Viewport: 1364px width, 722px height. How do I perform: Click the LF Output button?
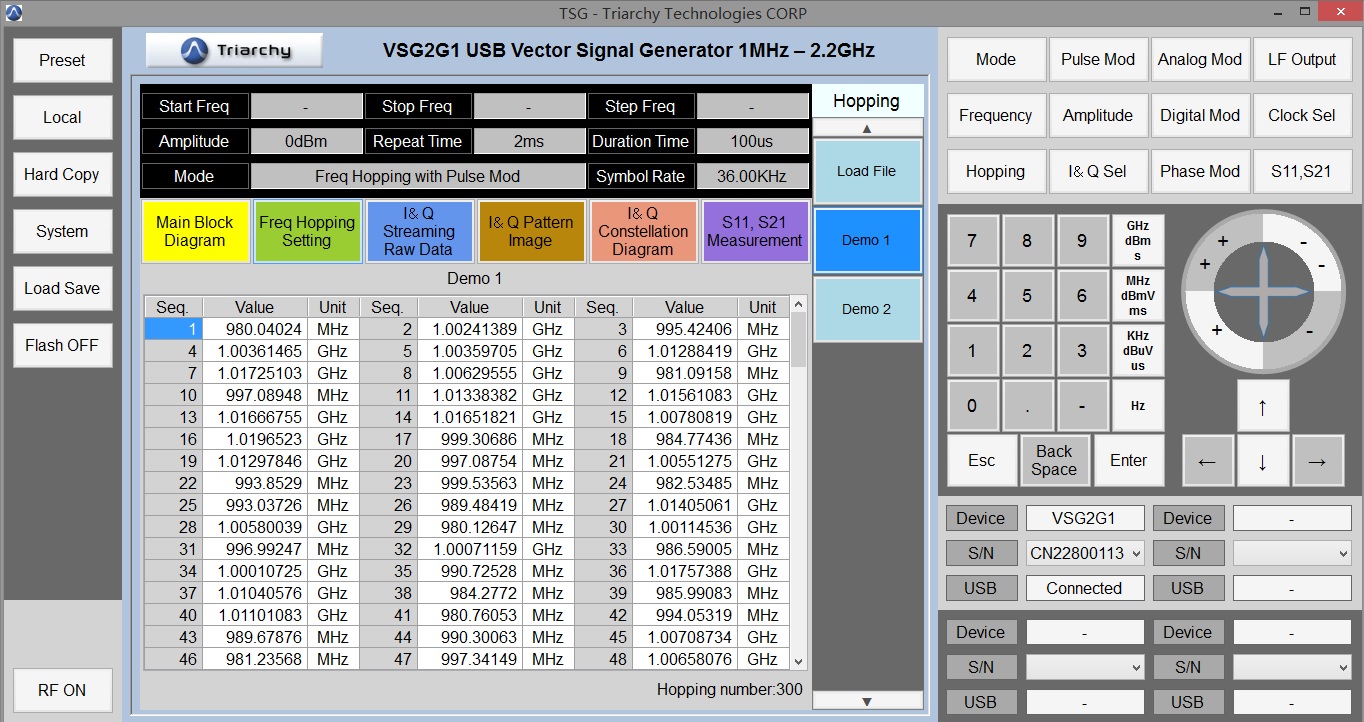pos(1302,59)
